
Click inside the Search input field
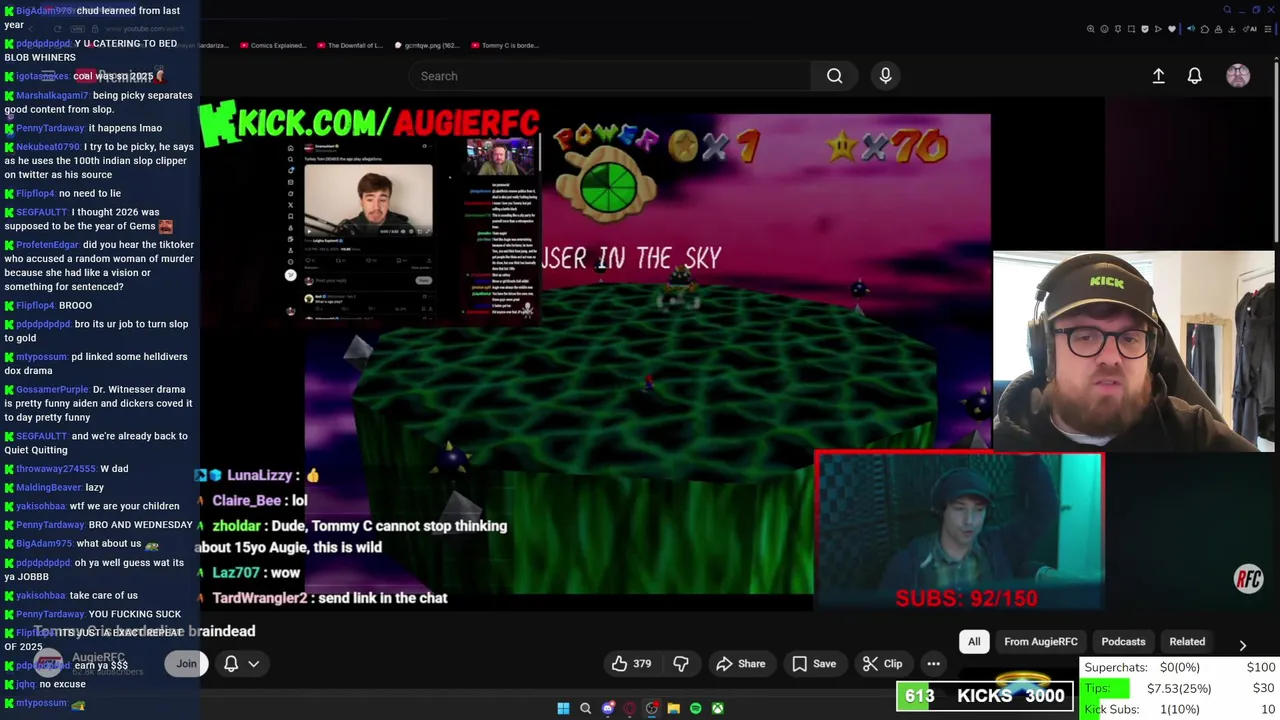[610, 76]
